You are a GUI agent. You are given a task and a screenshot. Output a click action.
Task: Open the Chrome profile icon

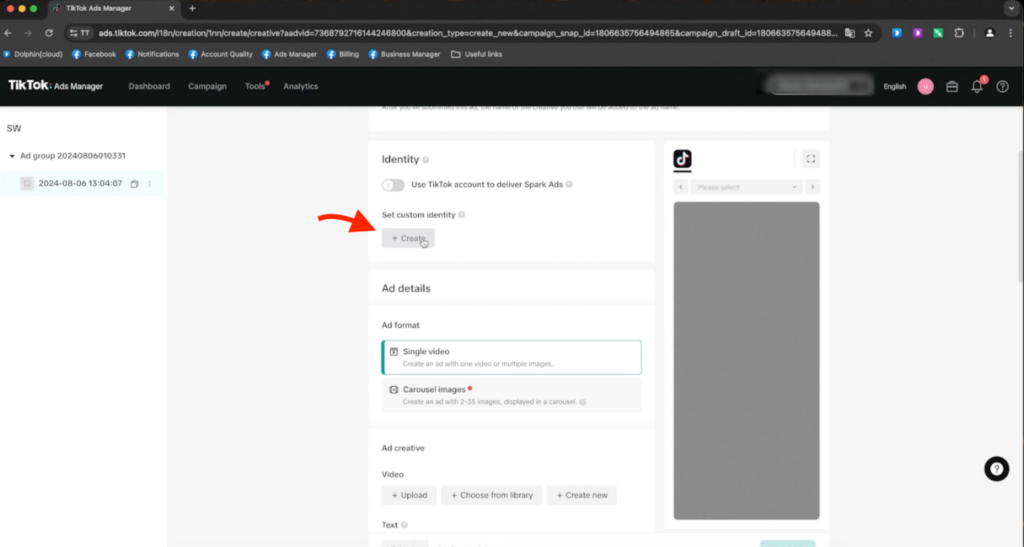coord(989,33)
